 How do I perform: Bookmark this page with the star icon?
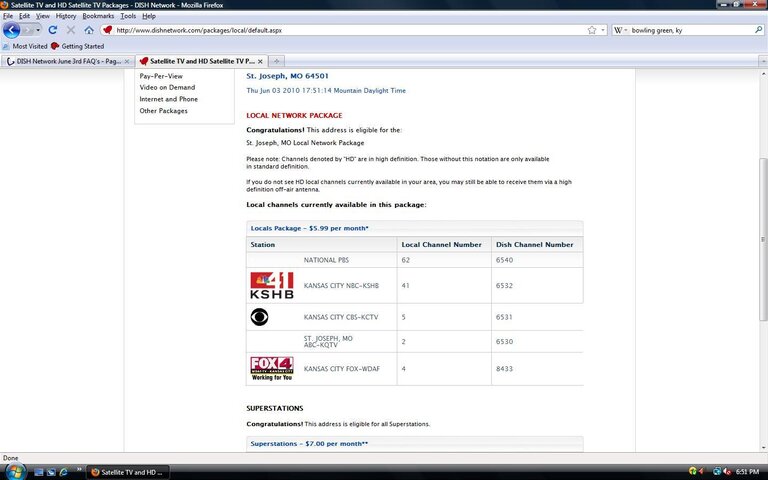pyautogui.click(x=592, y=30)
